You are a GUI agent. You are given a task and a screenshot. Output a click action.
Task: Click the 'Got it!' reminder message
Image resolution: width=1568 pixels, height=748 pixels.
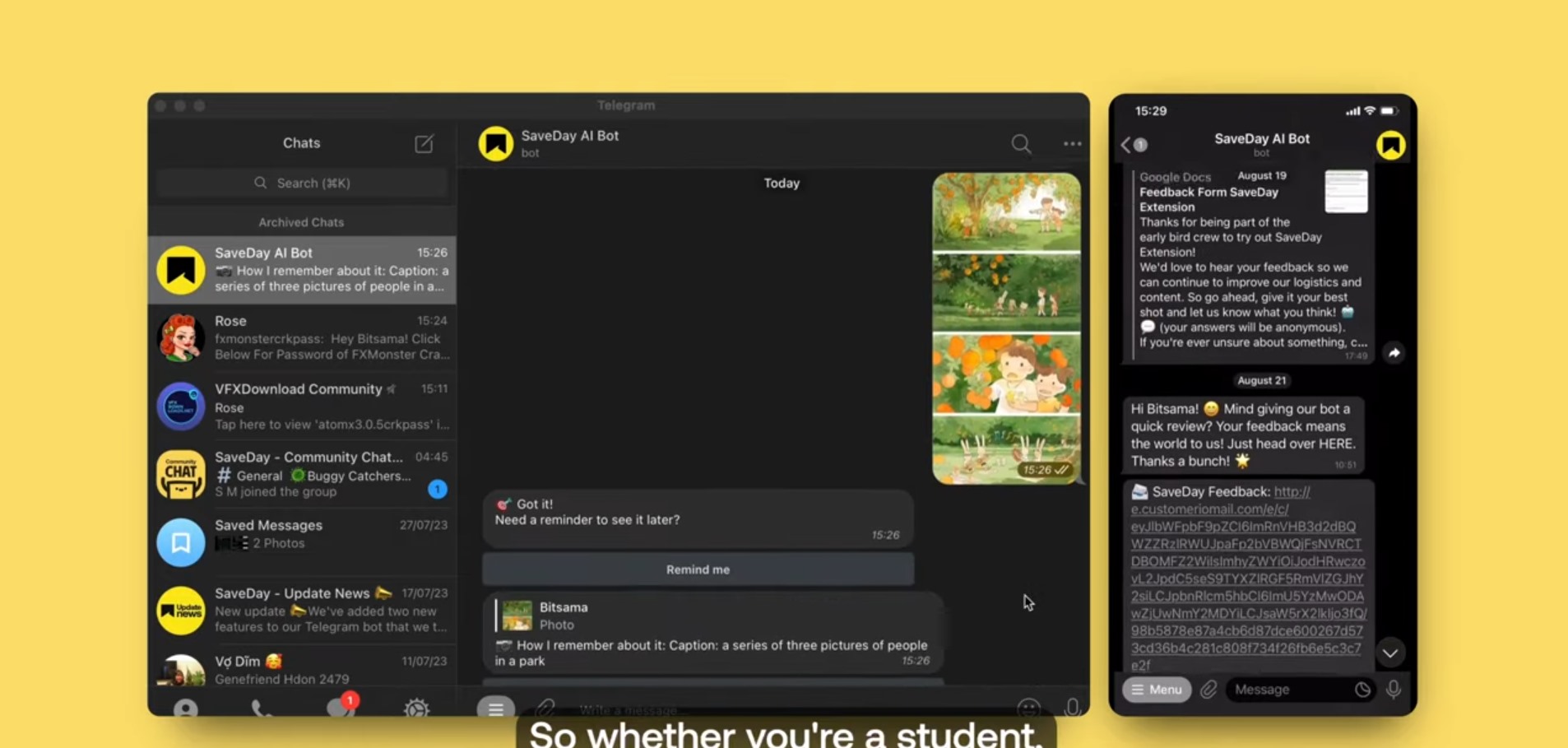pos(698,519)
